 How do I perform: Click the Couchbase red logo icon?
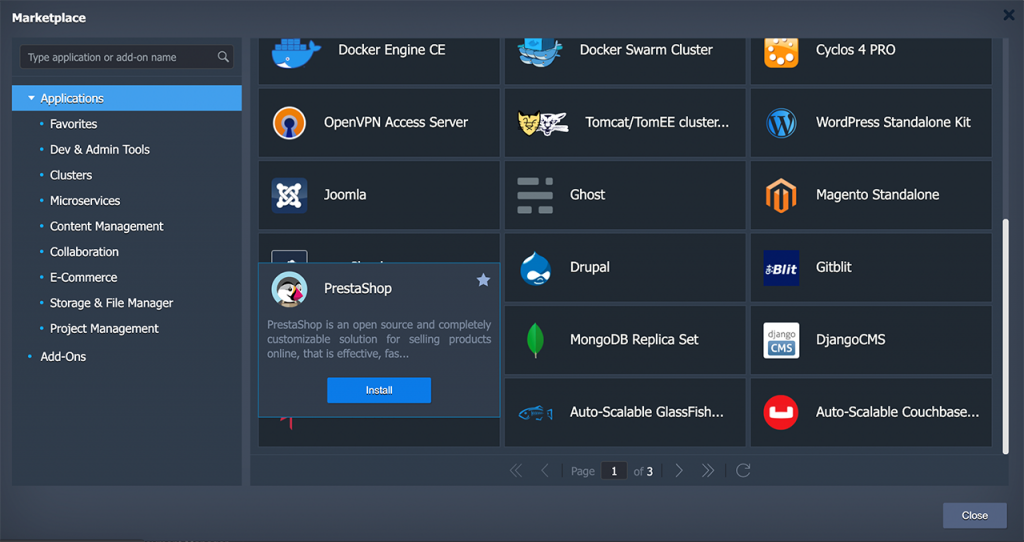click(x=781, y=413)
